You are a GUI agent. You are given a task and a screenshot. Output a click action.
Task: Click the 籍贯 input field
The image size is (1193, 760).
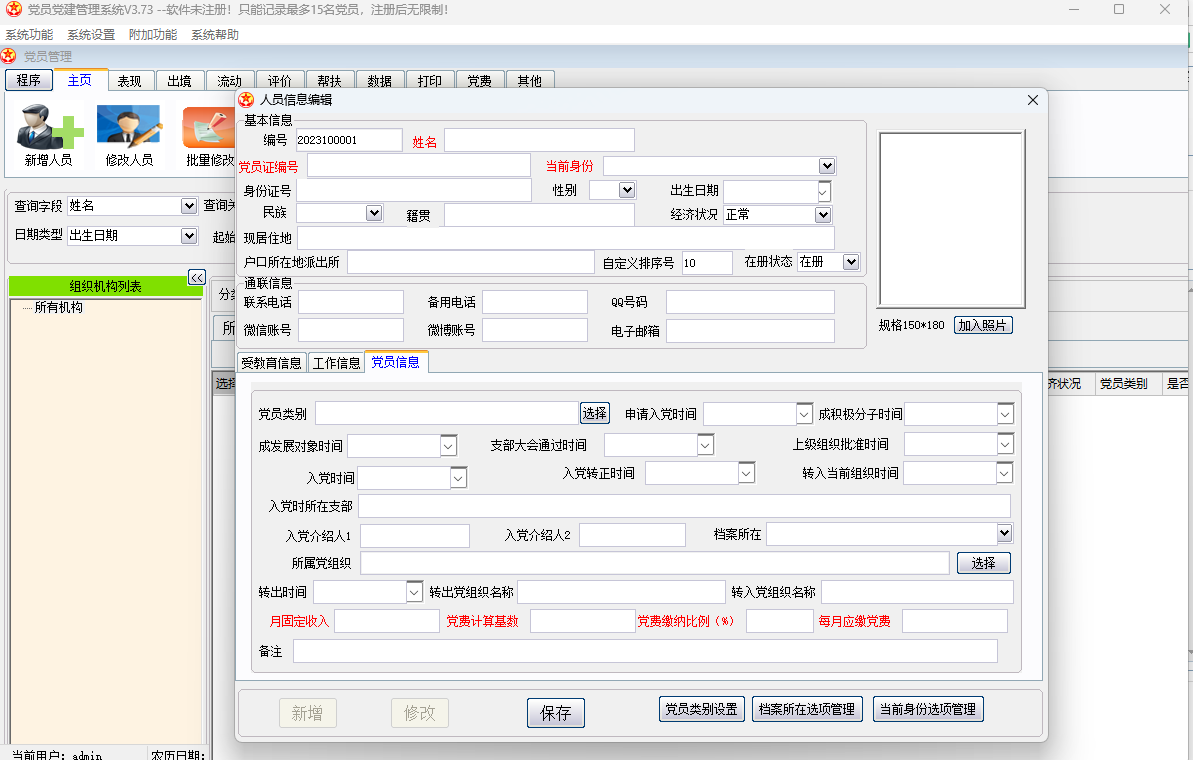click(x=539, y=215)
